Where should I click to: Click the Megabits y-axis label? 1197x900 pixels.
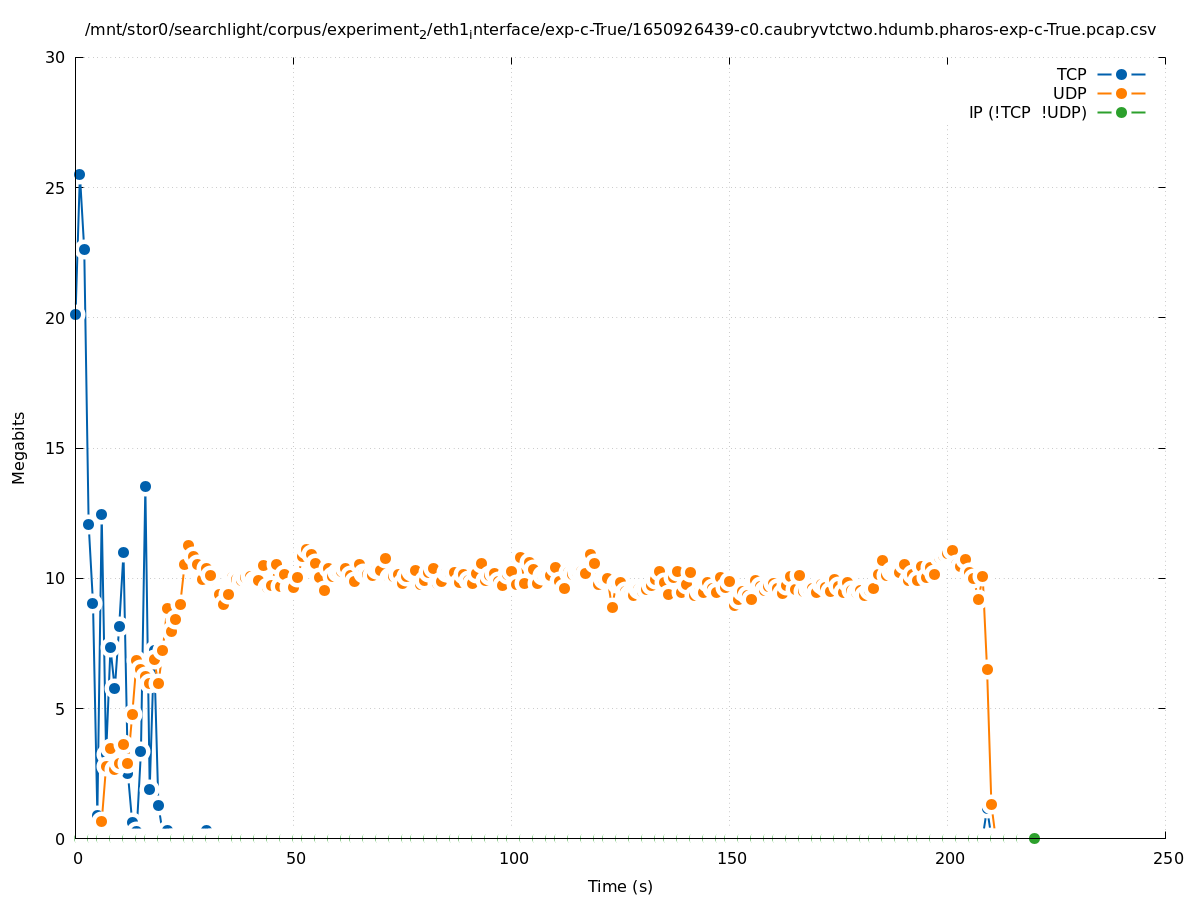pos(19,447)
